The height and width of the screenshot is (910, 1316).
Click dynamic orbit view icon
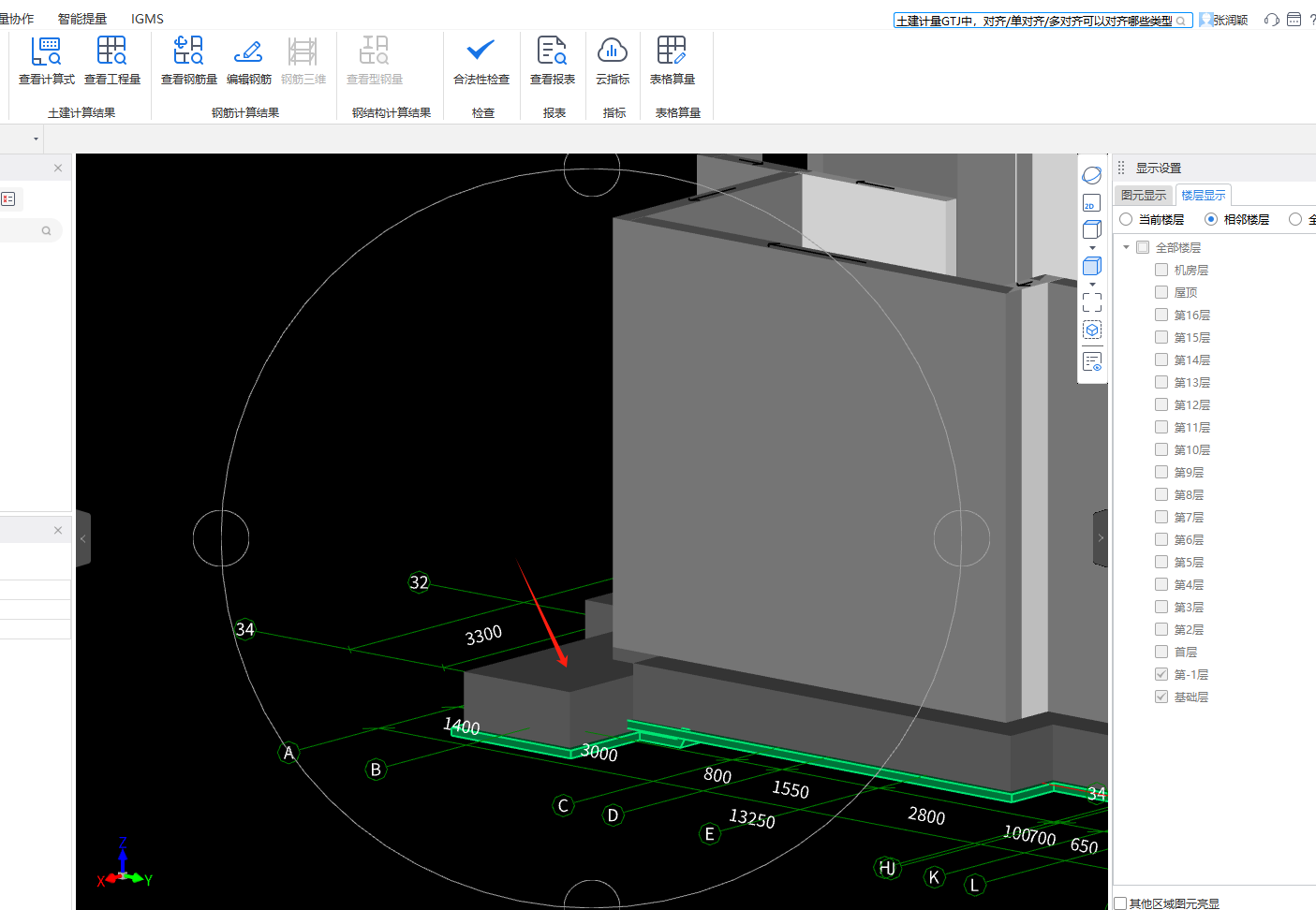click(x=1092, y=175)
